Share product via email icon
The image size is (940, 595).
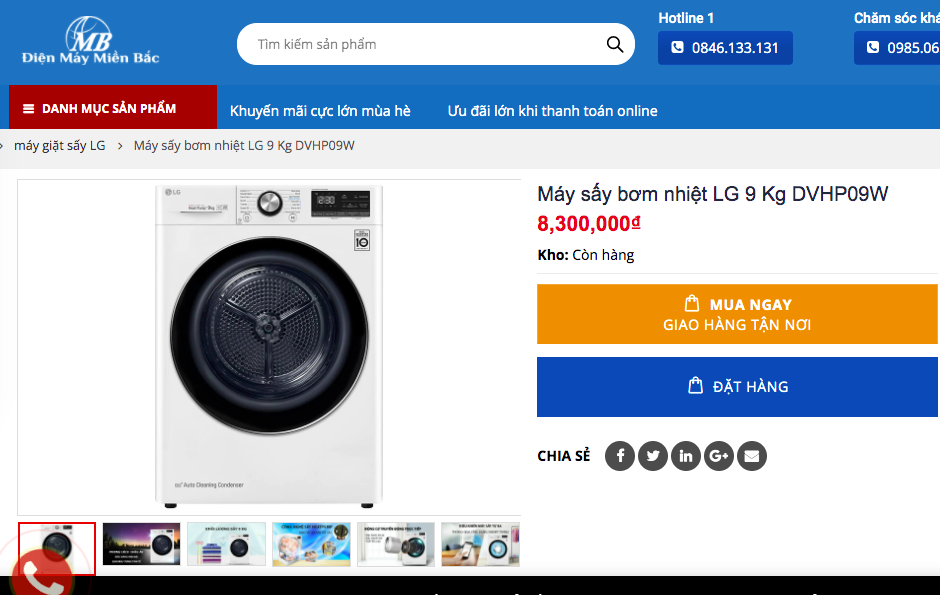tap(752, 456)
